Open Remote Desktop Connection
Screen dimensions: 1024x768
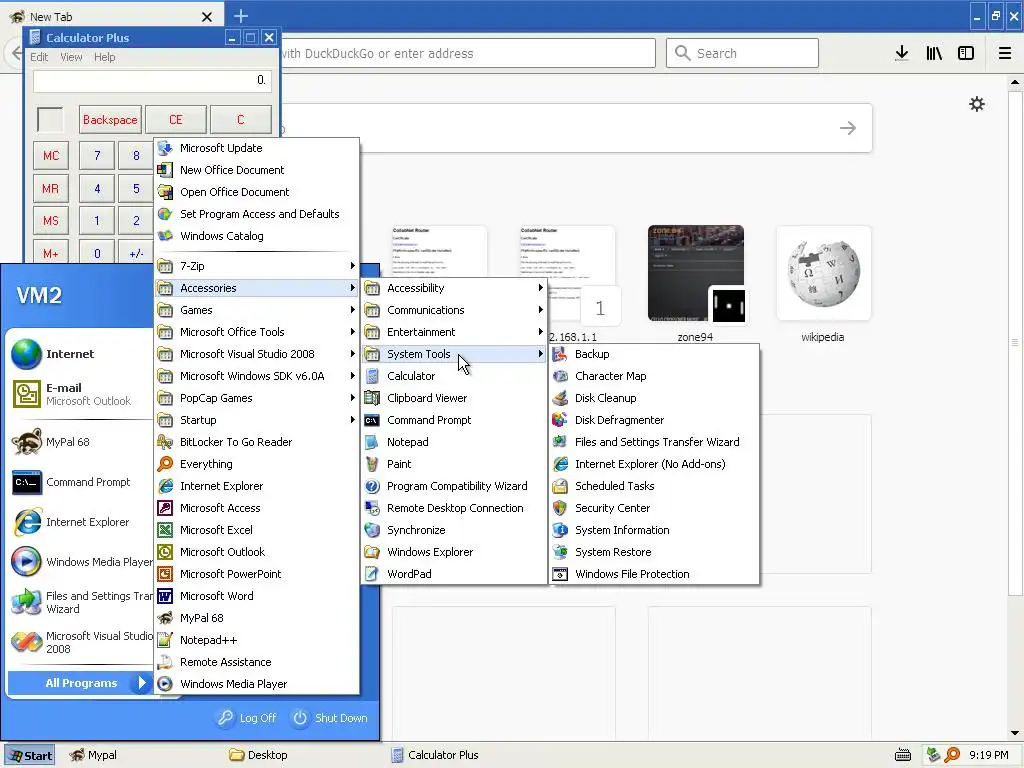(x=455, y=508)
